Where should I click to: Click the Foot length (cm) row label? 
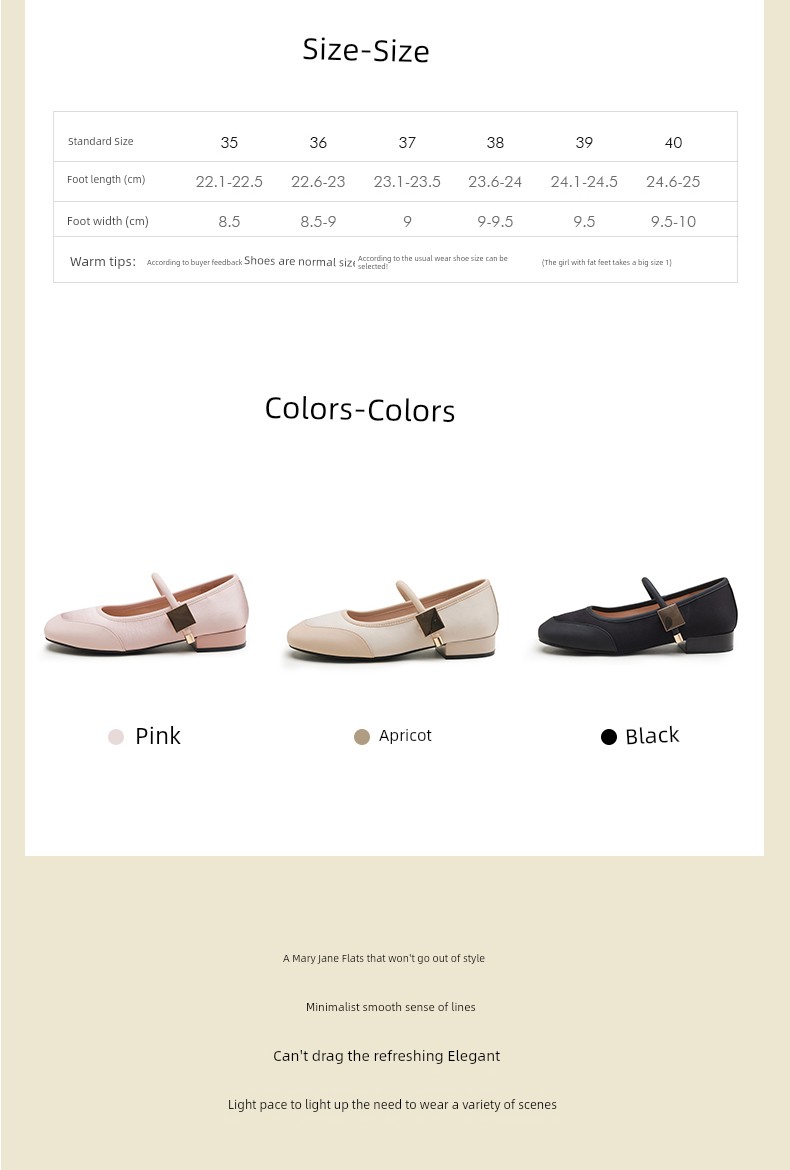[106, 180]
